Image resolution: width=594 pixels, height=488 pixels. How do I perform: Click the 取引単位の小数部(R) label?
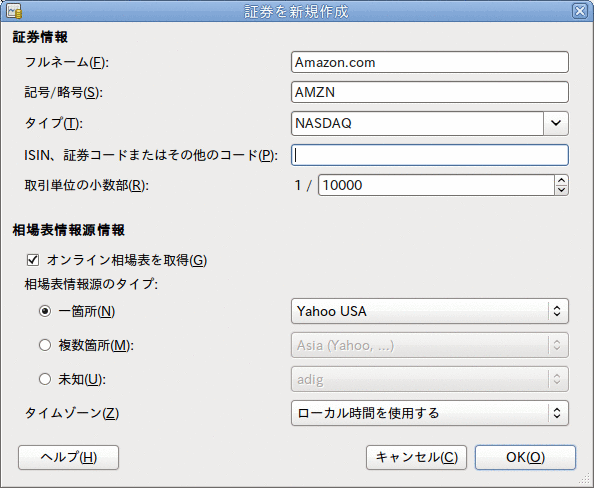[87, 186]
